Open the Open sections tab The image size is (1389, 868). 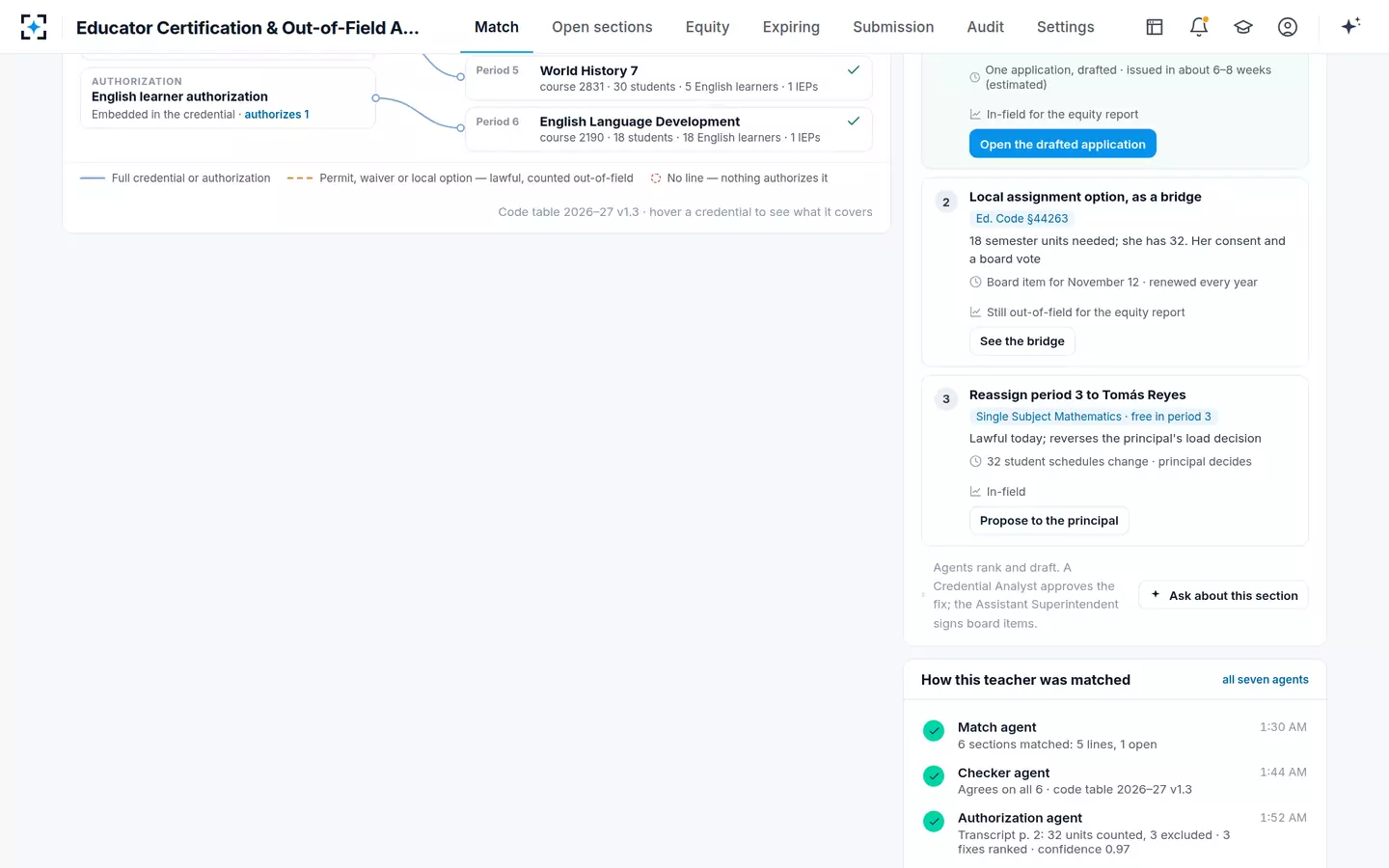pyautogui.click(x=602, y=27)
